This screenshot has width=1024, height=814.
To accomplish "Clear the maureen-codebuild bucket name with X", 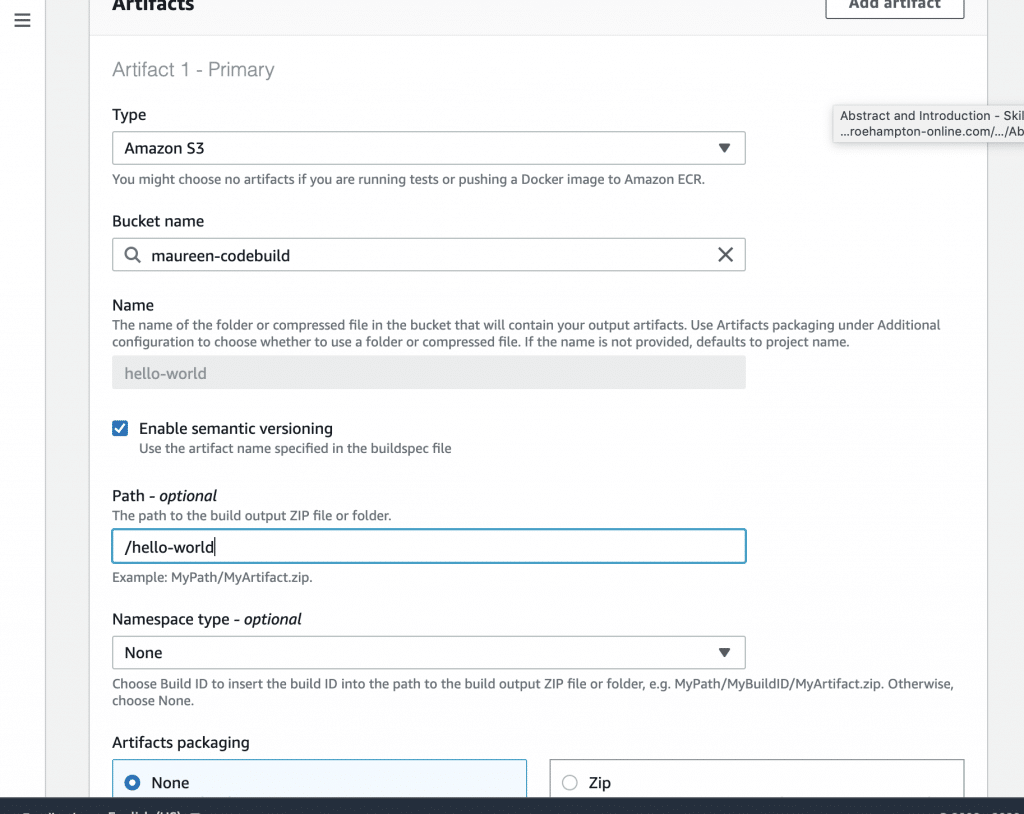I will pyautogui.click(x=726, y=255).
